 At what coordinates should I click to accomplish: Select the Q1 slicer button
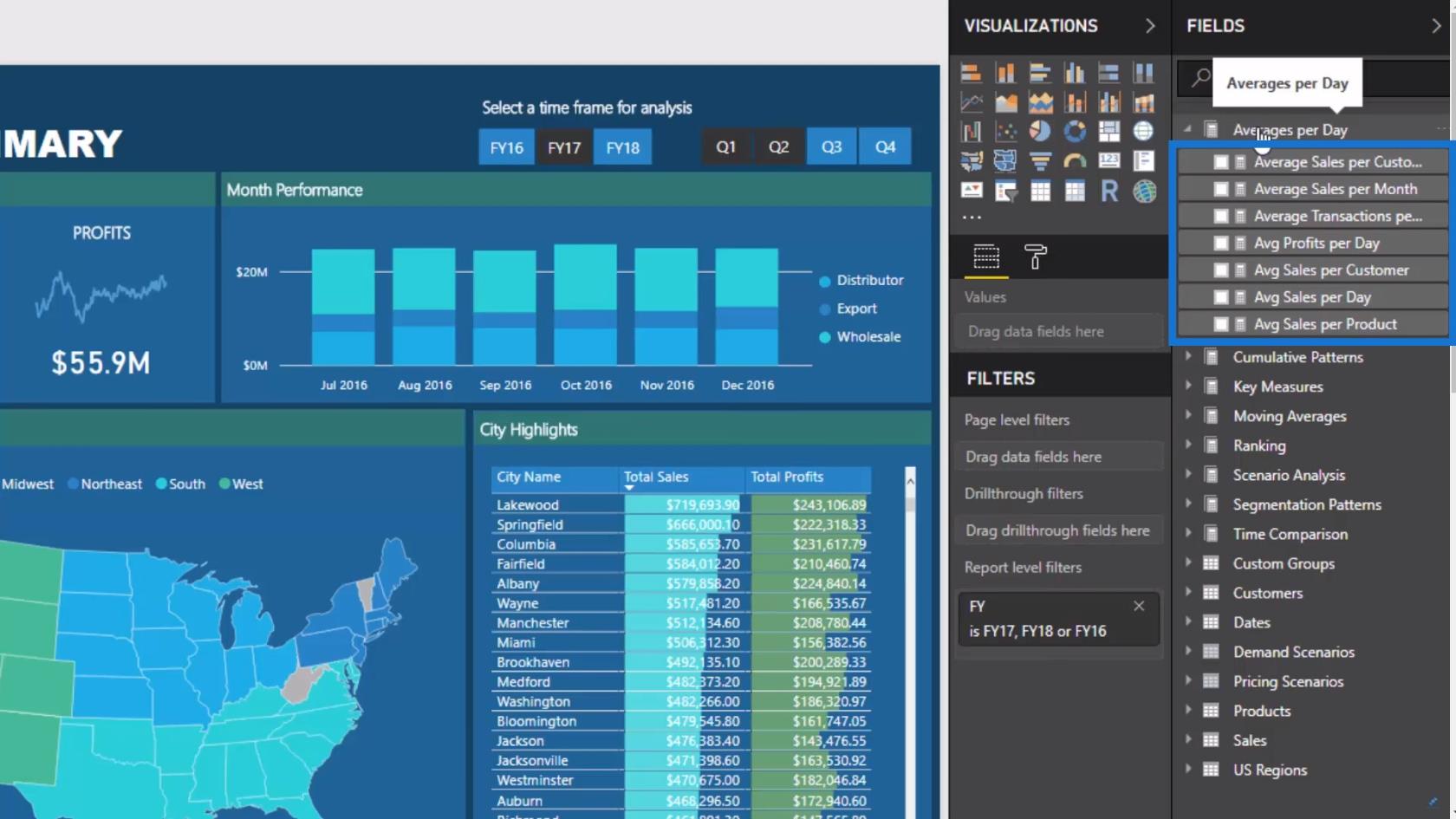click(726, 146)
